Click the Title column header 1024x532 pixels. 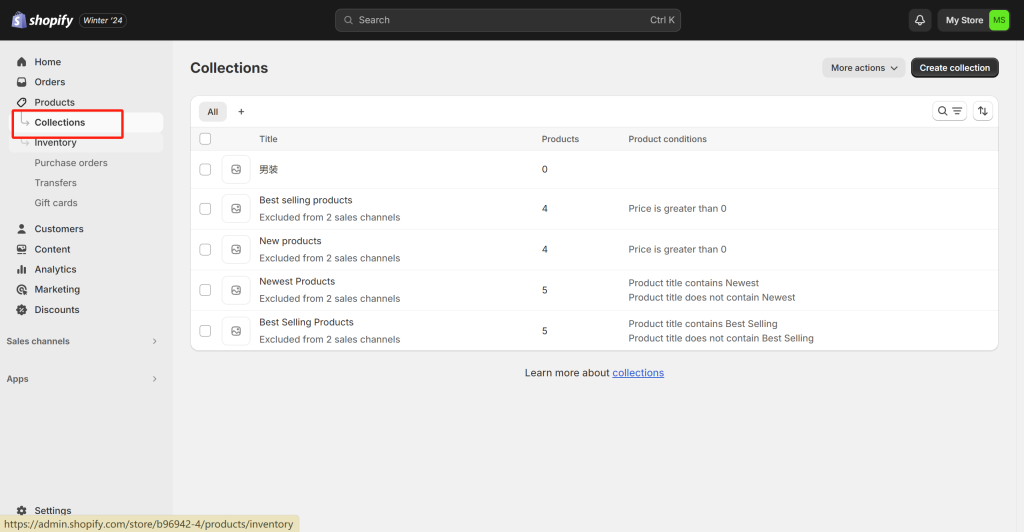coord(268,139)
